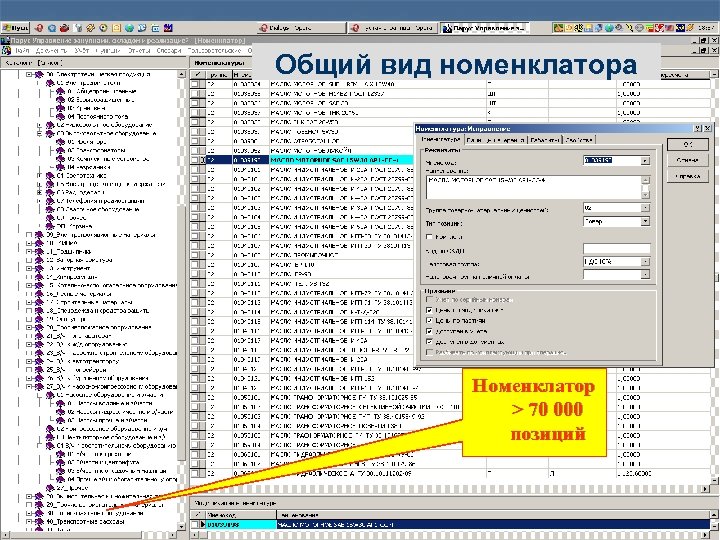
Task: Click the empty code input above the НДС field
Action: (x=616, y=249)
